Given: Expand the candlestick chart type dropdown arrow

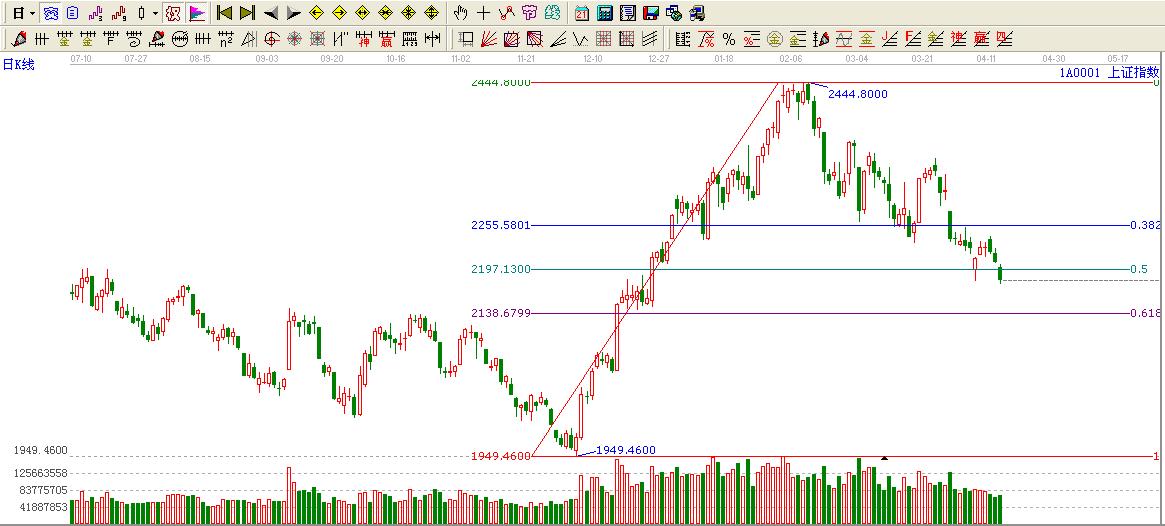Looking at the screenshot, I should [154, 13].
